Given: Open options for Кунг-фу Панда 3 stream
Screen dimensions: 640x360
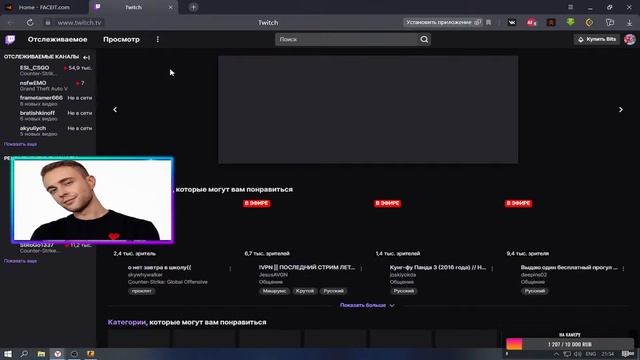Looking at the screenshot, I should tap(492, 269).
